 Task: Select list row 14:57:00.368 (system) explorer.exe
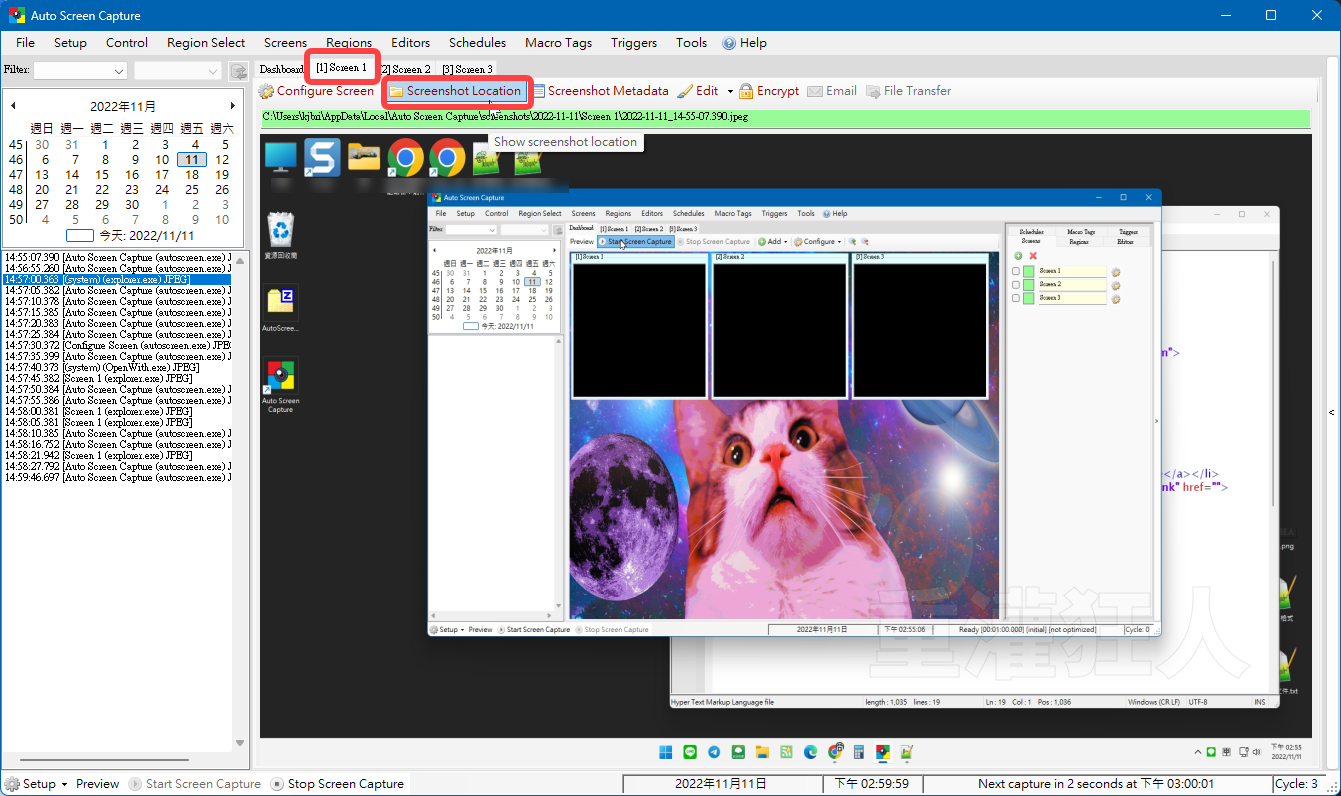[116, 279]
